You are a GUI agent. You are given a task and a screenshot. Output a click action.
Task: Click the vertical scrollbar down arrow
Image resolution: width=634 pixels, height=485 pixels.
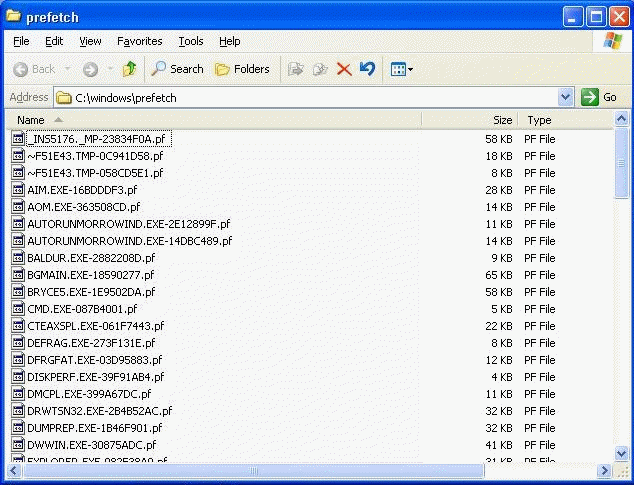(x=621, y=453)
